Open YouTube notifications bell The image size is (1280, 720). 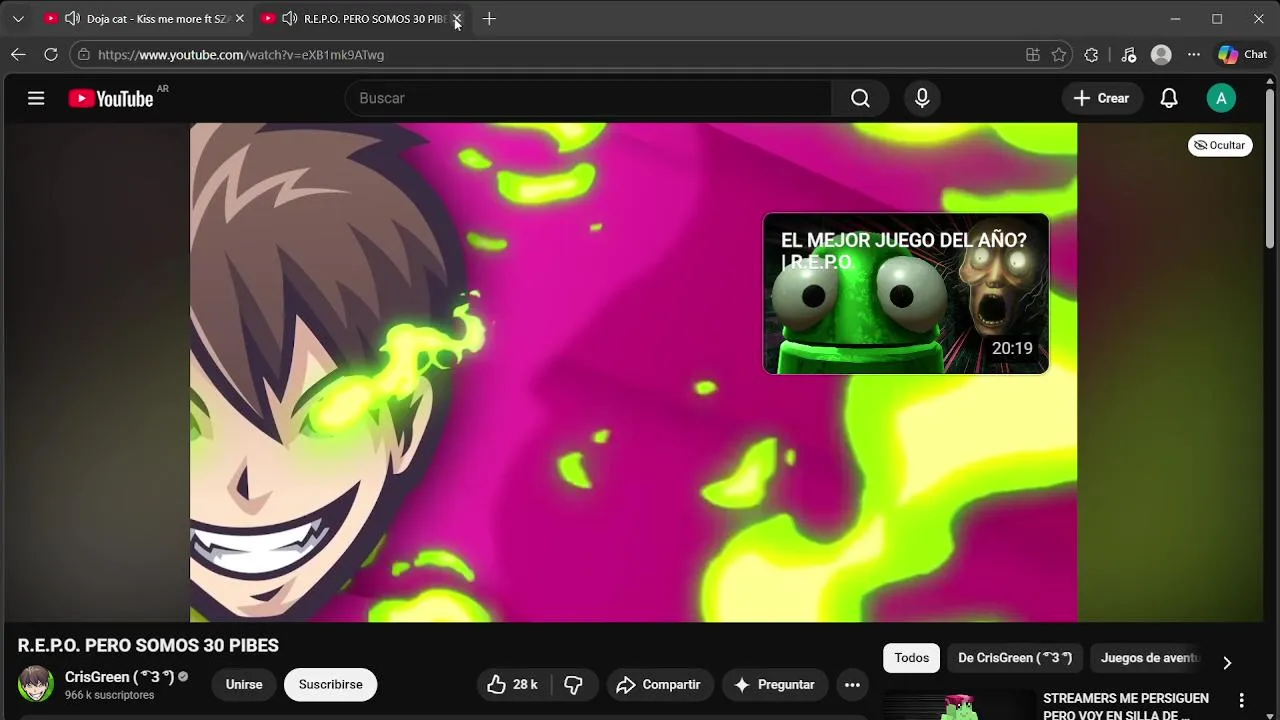click(1169, 98)
